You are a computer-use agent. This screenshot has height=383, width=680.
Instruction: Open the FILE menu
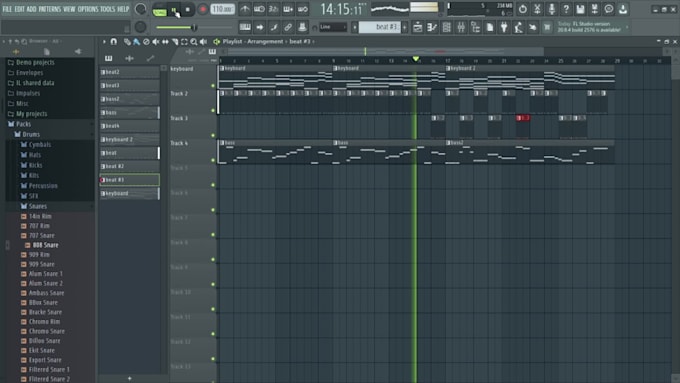coord(7,9)
